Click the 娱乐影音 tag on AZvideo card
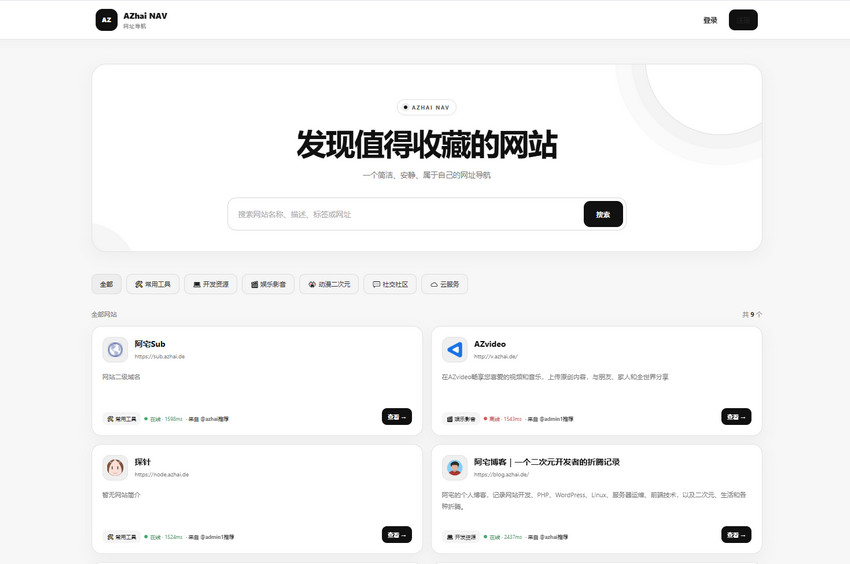Viewport: 850px width, 564px height. [461, 419]
